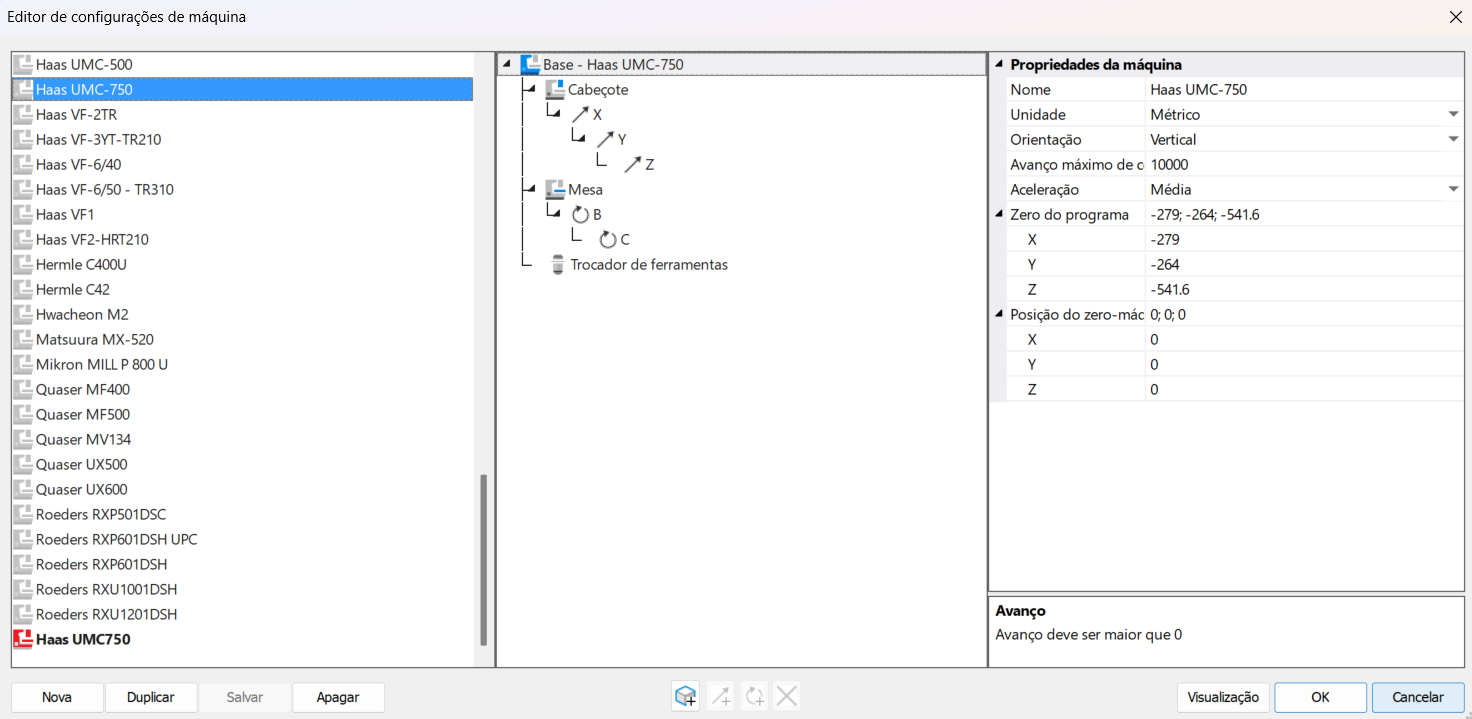The width and height of the screenshot is (1472, 719).
Task: Click the icon next to Matsuura MX-520
Action: [x=23, y=339]
